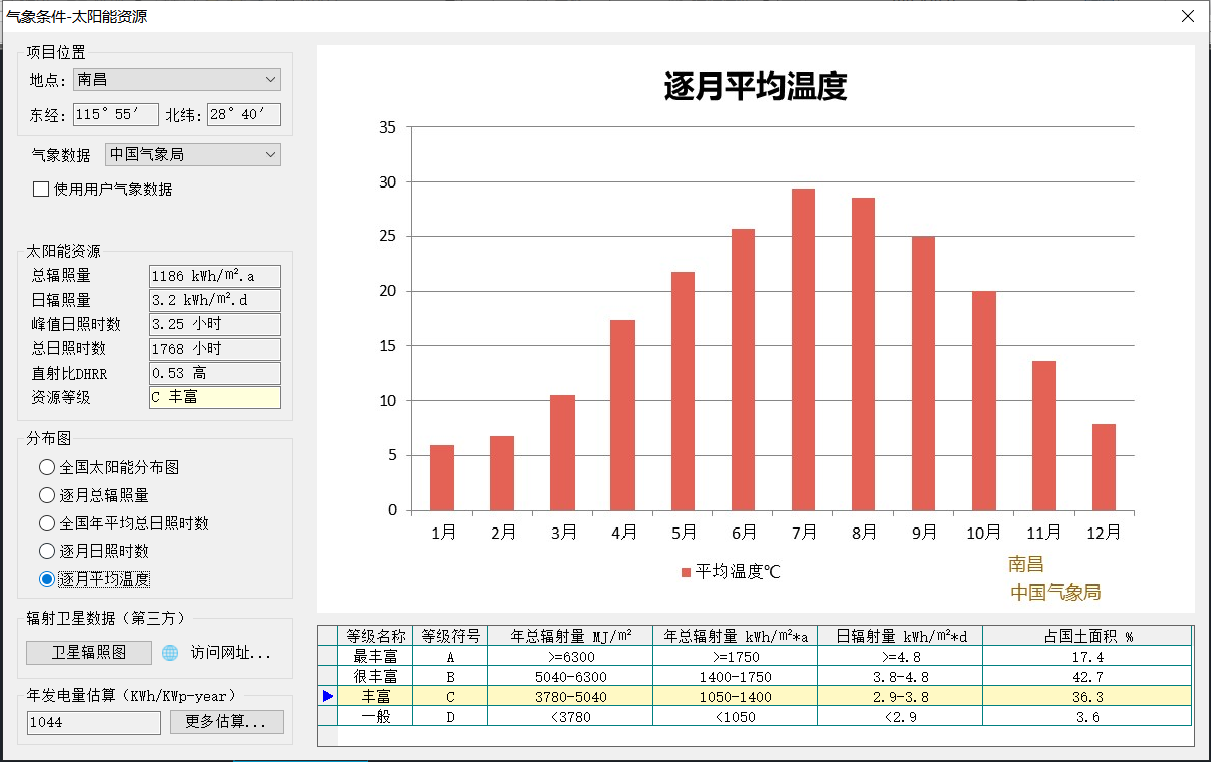
Task: Click the 年发电量估算 value field 1044
Action: tap(93, 722)
